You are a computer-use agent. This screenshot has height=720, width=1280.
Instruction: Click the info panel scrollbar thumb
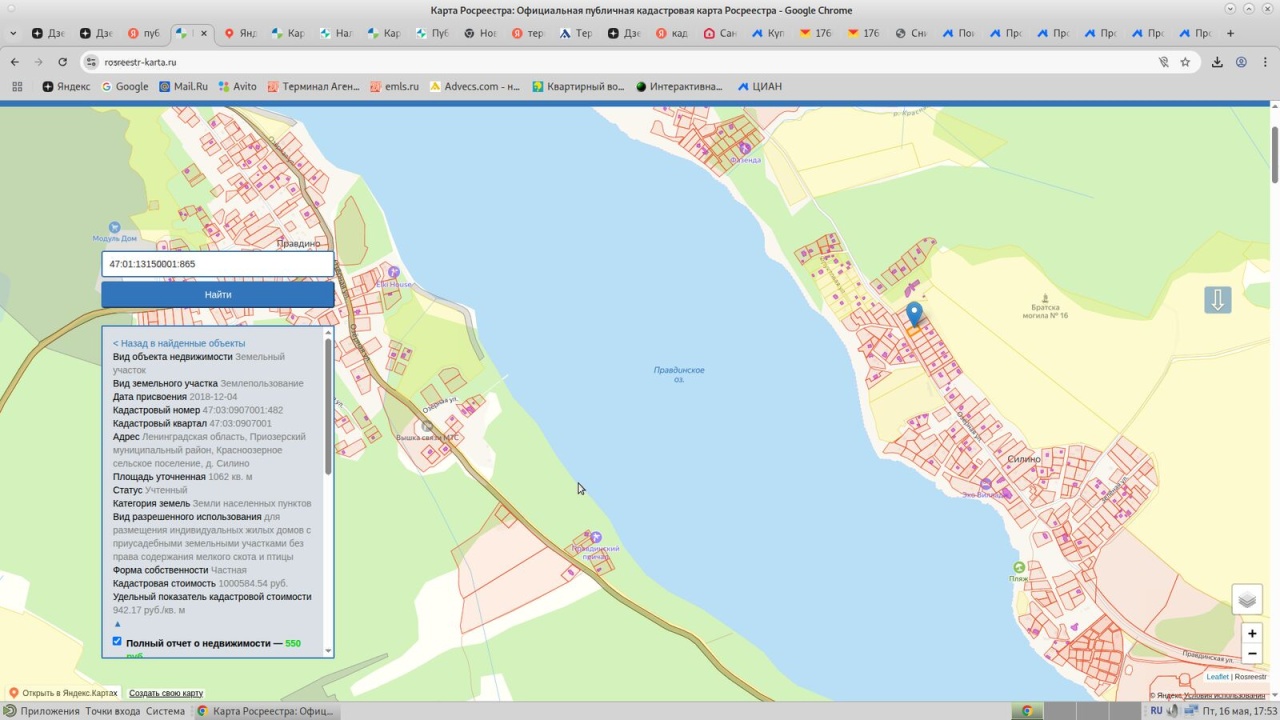coord(328,406)
